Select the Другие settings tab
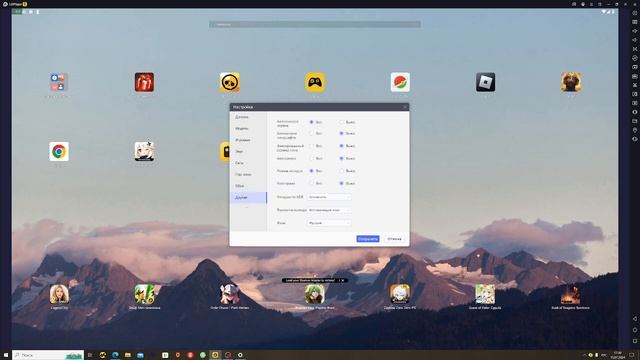Screen dimensions: 640x360 [248, 198]
